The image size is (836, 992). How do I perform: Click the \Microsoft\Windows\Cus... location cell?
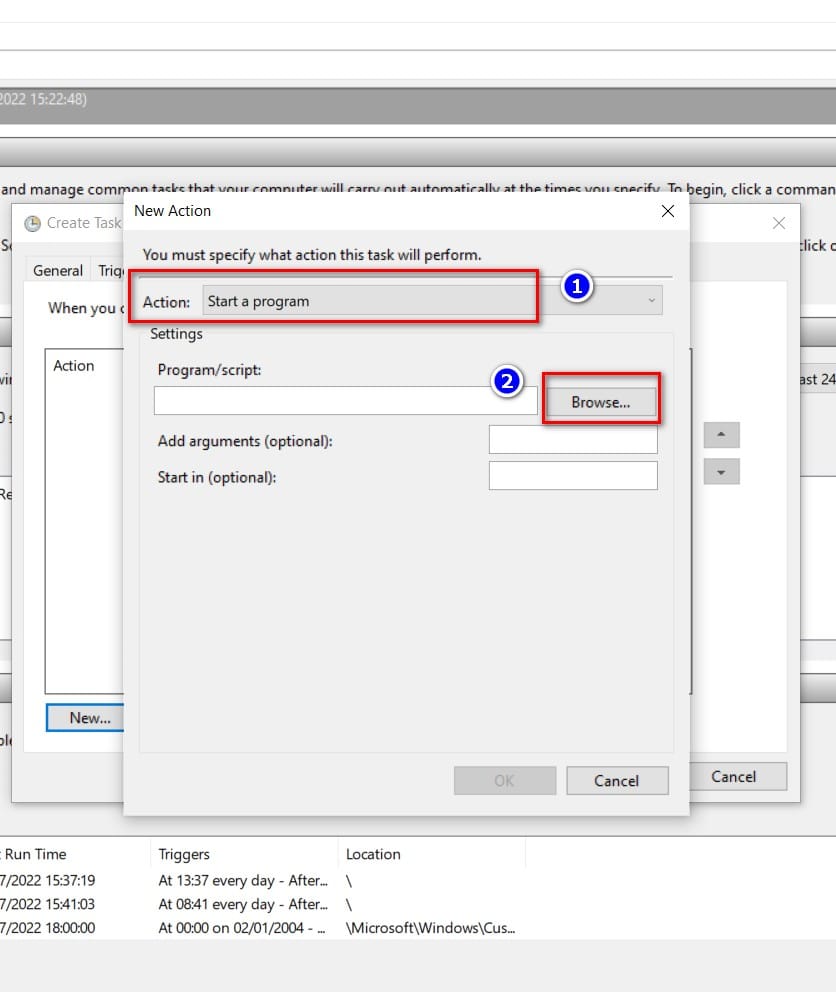(430, 927)
